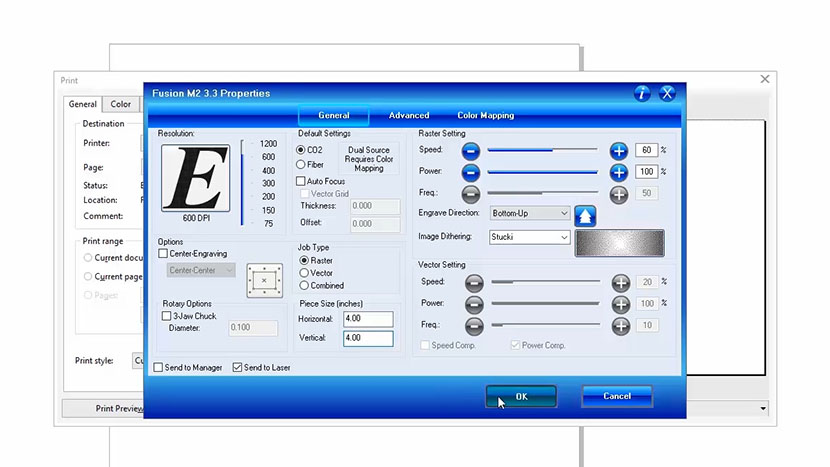Click the center position grid icon
Image resolution: width=830 pixels, height=467 pixels.
(x=264, y=281)
